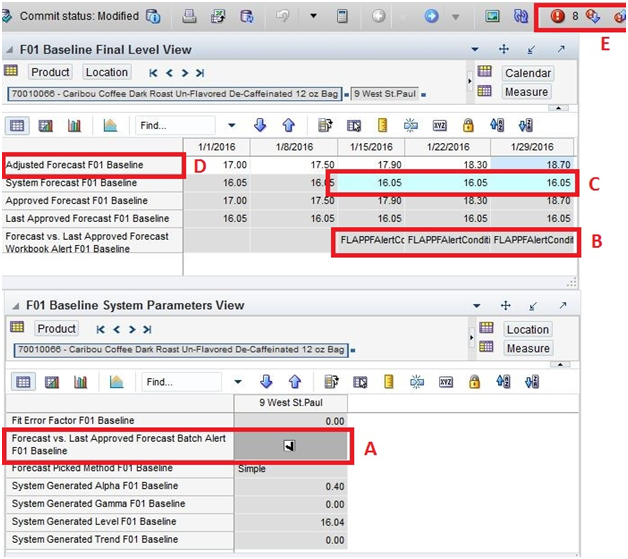Click the print icon in top toolbar
628x559 pixels.
tap(189, 16)
